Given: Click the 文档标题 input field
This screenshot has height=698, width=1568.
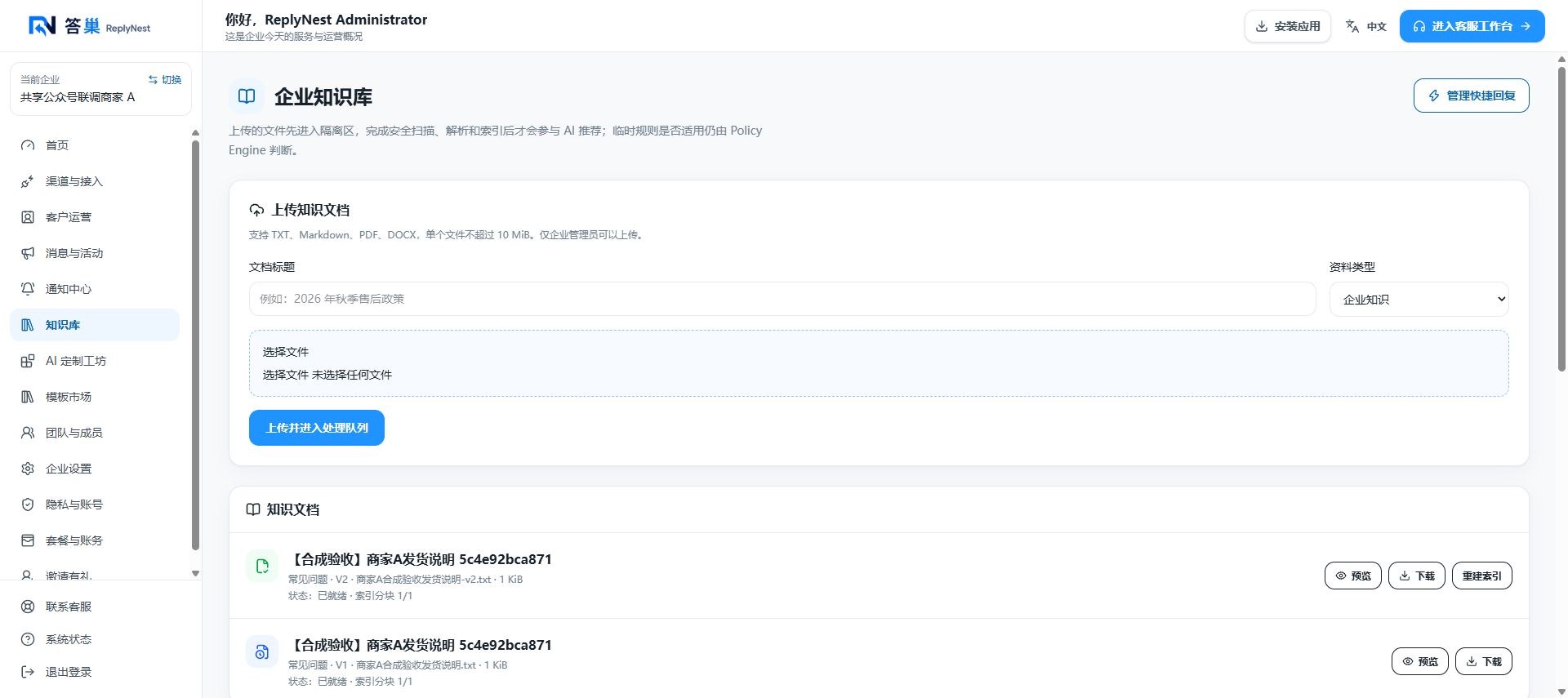Looking at the screenshot, I should [782, 299].
